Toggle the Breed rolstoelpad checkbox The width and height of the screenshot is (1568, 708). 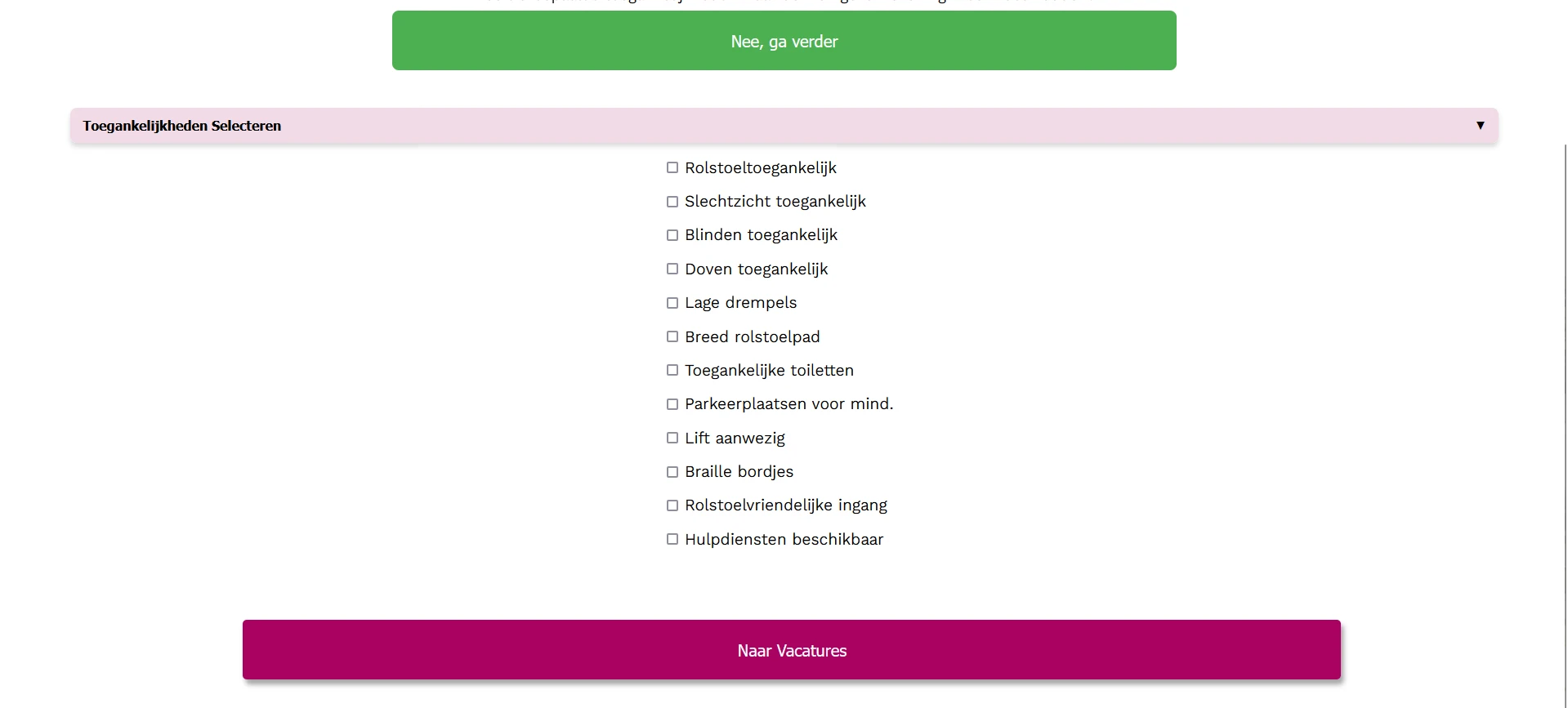[x=672, y=336]
